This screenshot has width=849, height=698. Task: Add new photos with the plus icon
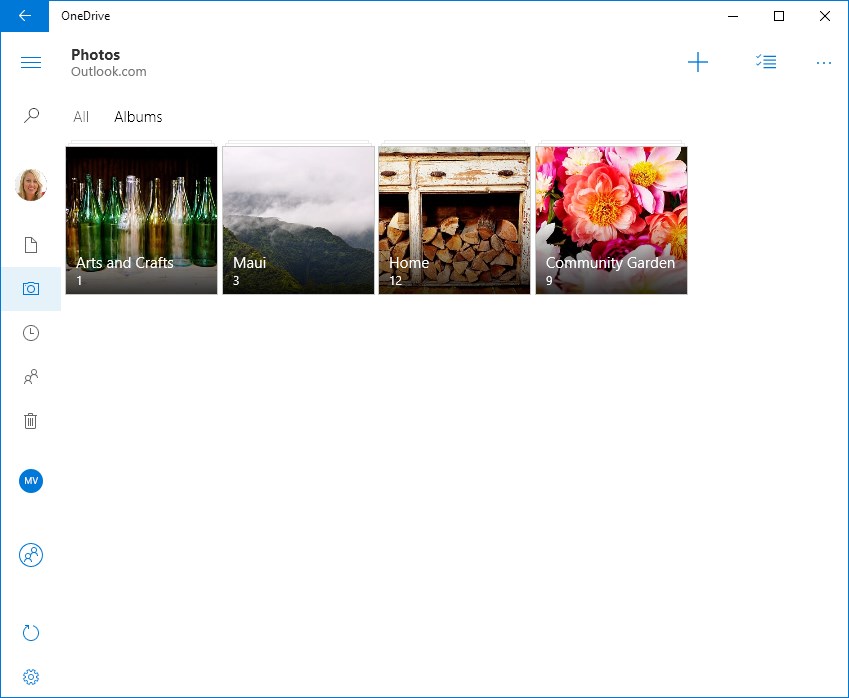(698, 62)
